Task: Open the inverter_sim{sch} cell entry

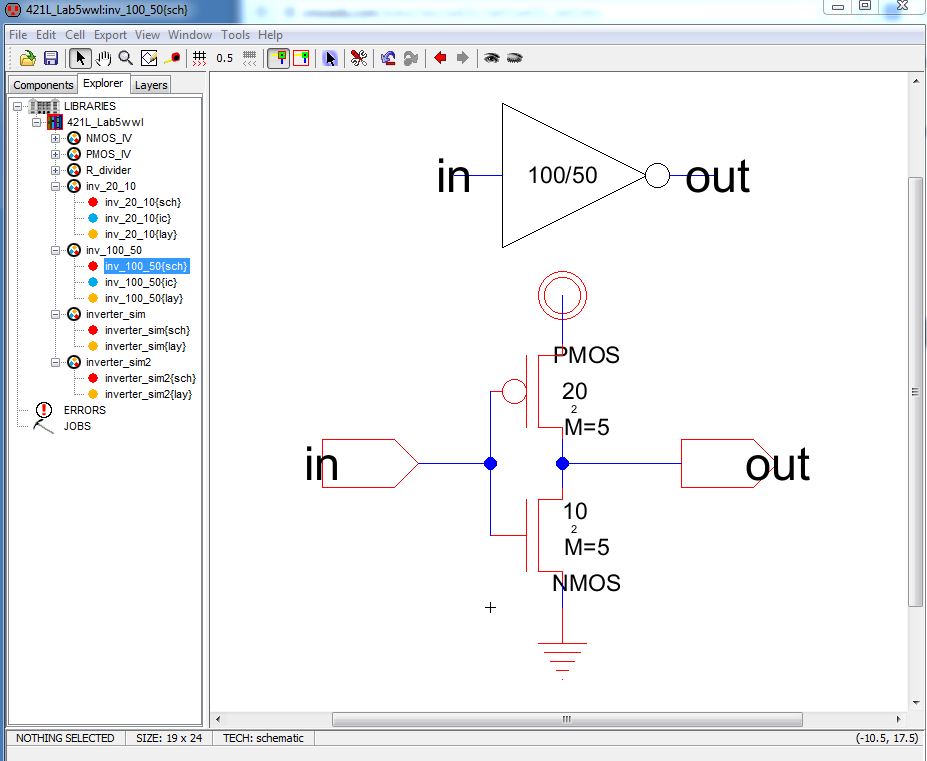Action: pyautogui.click(x=147, y=330)
